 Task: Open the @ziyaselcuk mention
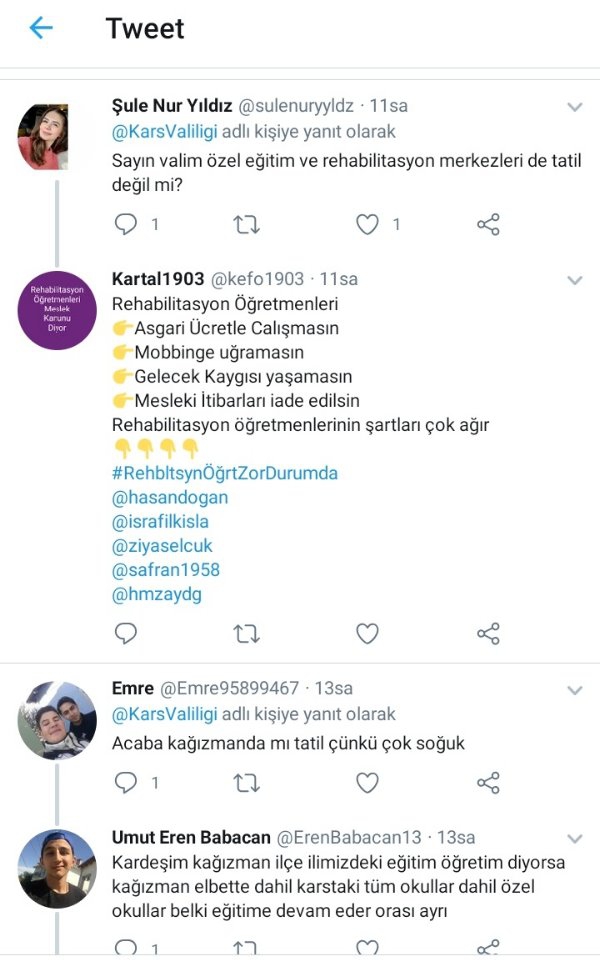pos(162,546)
